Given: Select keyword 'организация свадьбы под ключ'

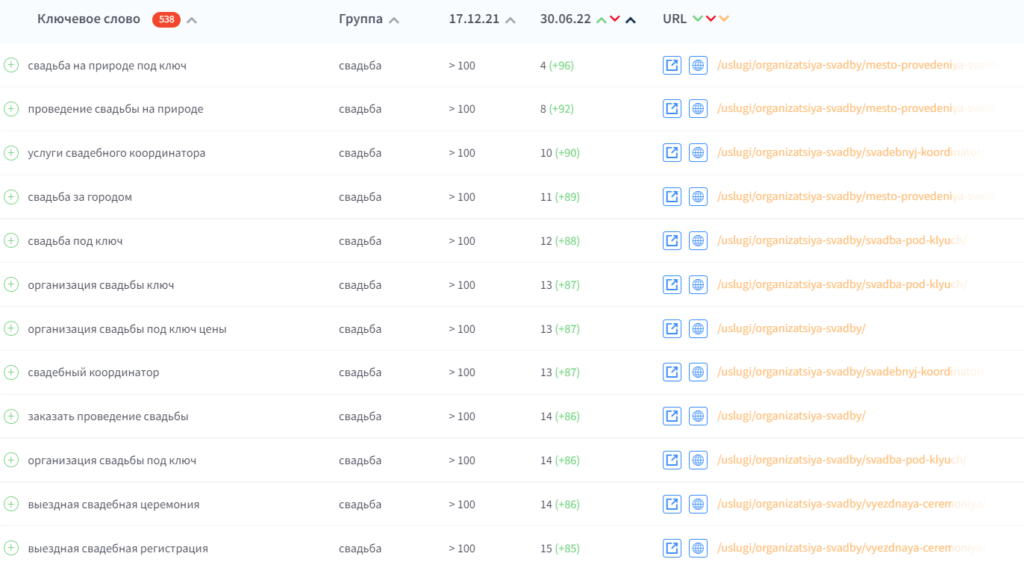Looking at the screenshot, I should [112, 460].
